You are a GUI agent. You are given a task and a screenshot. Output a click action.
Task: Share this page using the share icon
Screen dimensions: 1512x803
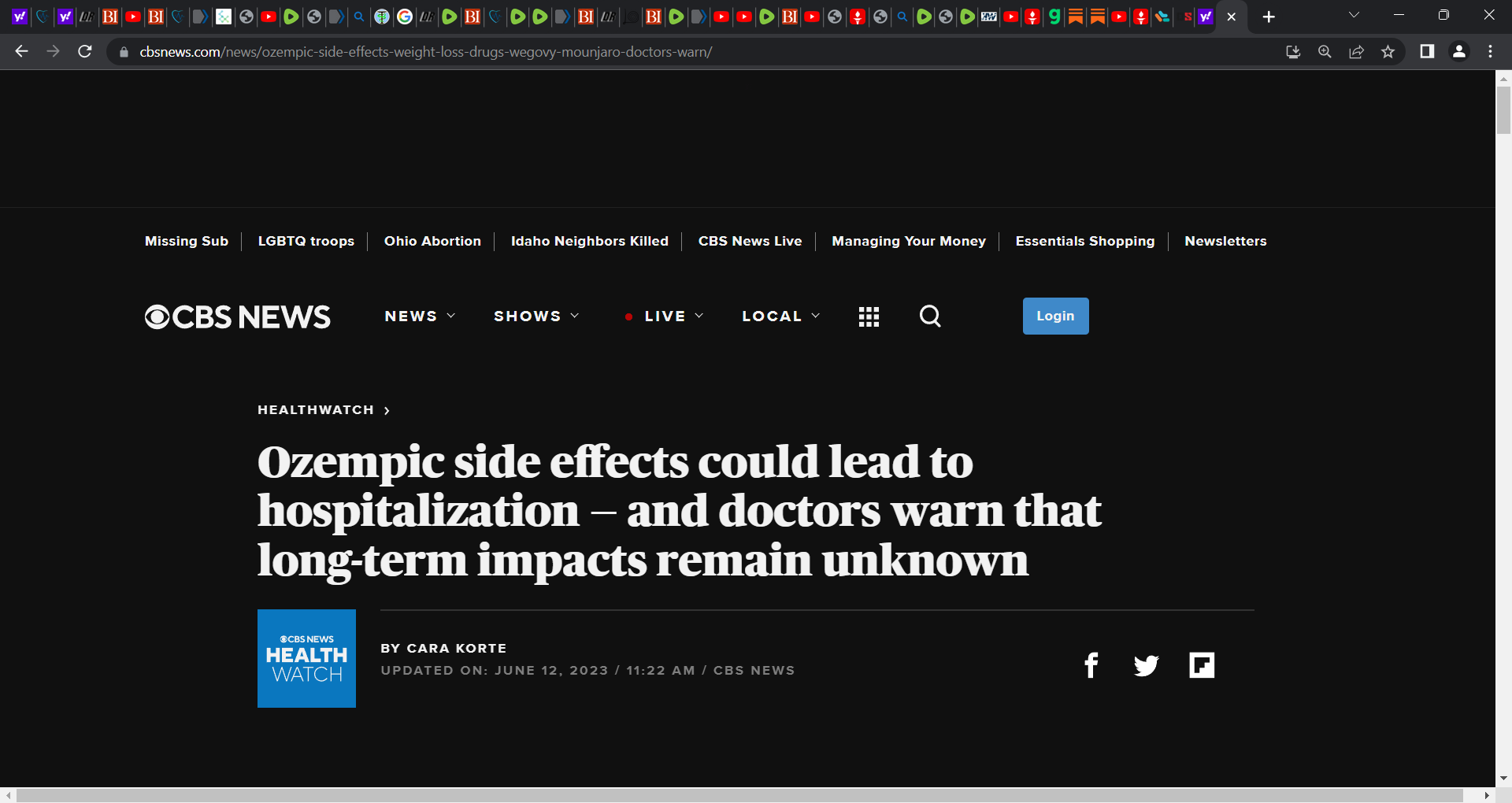coord(1356,52)
